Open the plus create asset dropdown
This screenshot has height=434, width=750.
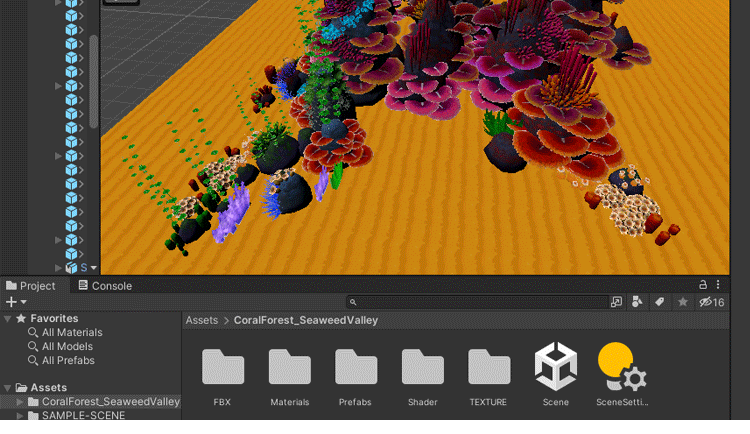[x=15, y=302]
